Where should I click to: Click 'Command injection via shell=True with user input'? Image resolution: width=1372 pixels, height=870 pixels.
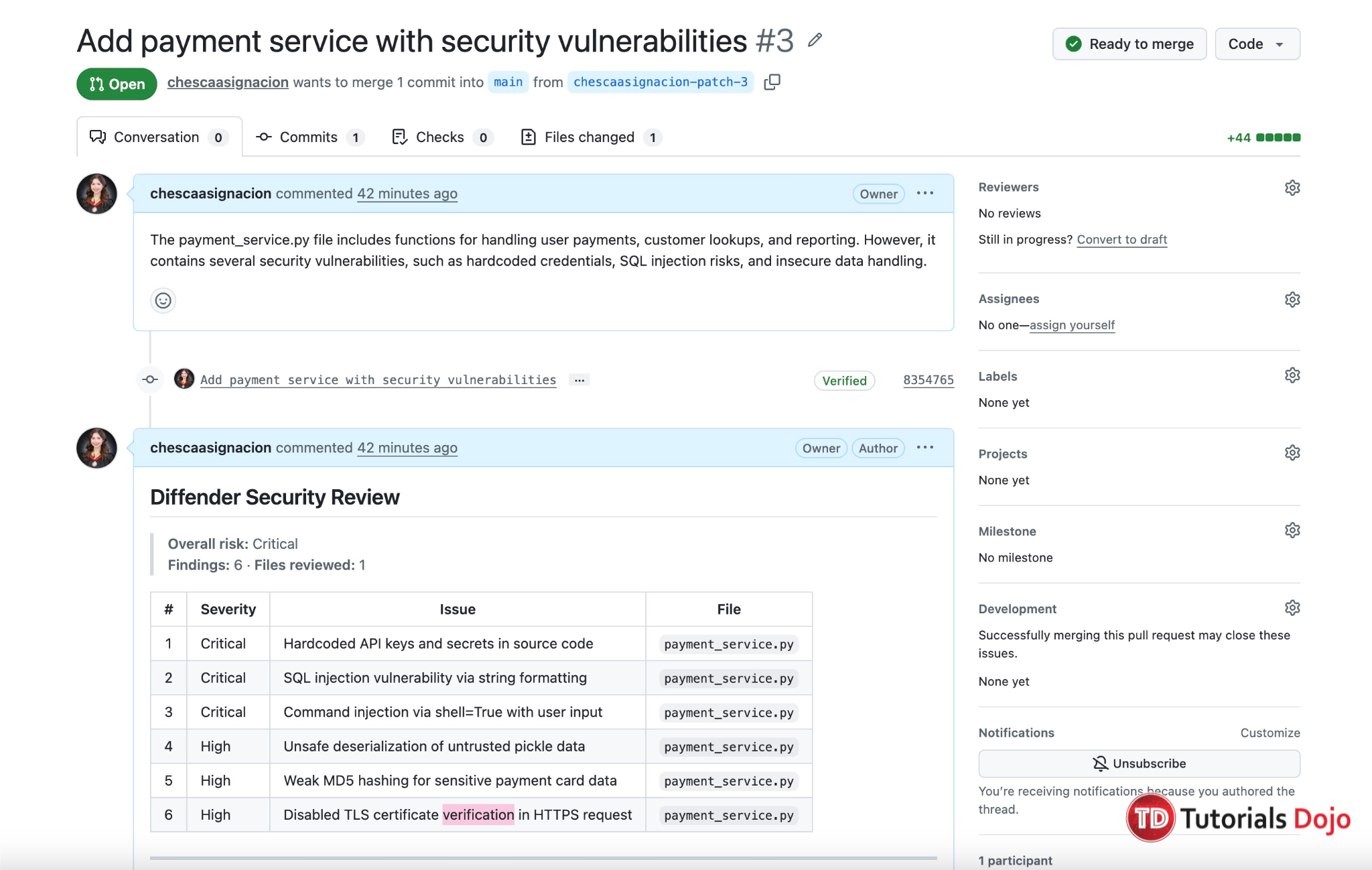click(443, 712)
